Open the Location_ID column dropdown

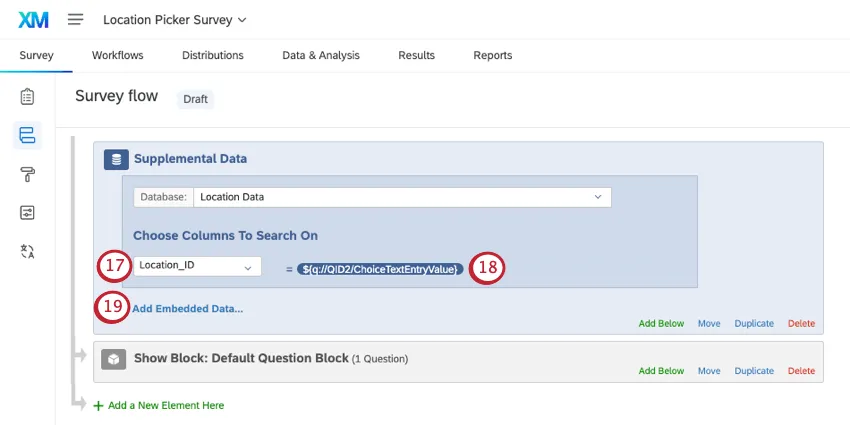coord(196,266)
